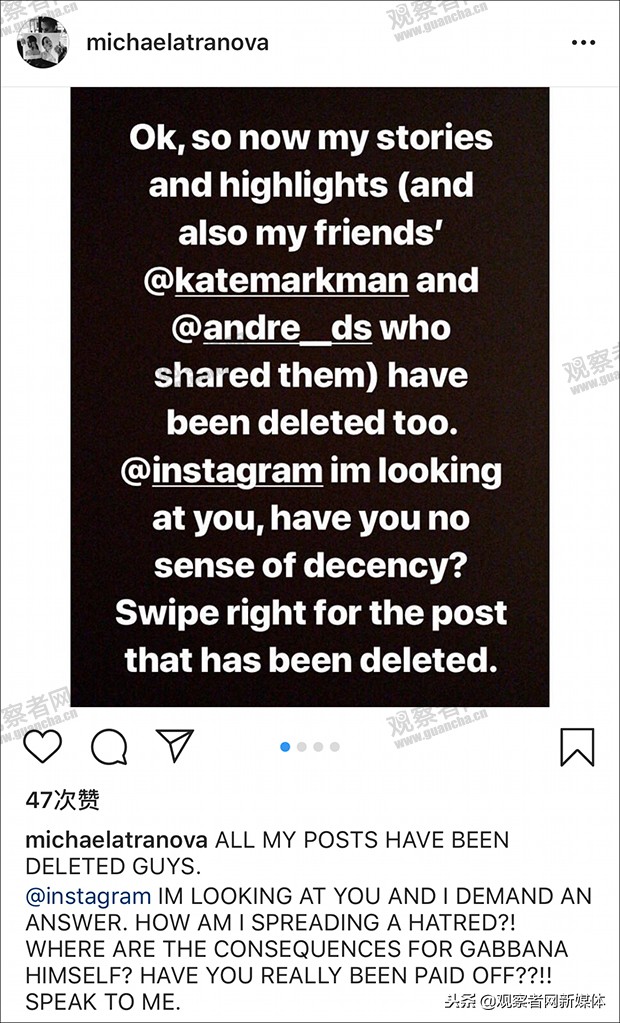The width and height of the screenshot is (620, 1023).
Task: Save the post with the bookmark icon
Action: 577,747
